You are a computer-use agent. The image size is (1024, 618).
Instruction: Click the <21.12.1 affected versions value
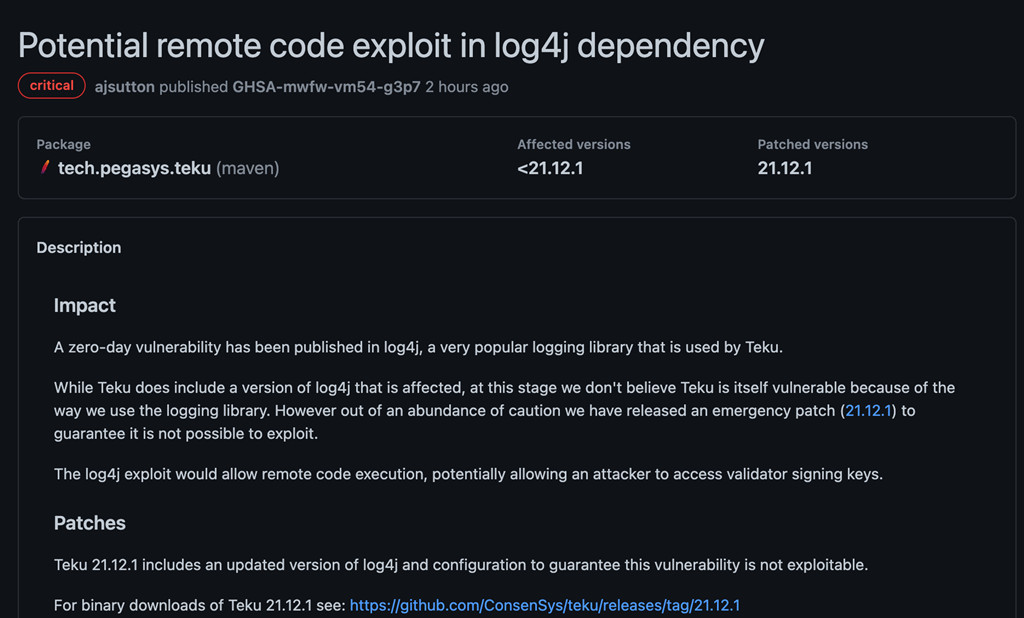point(550,168)
